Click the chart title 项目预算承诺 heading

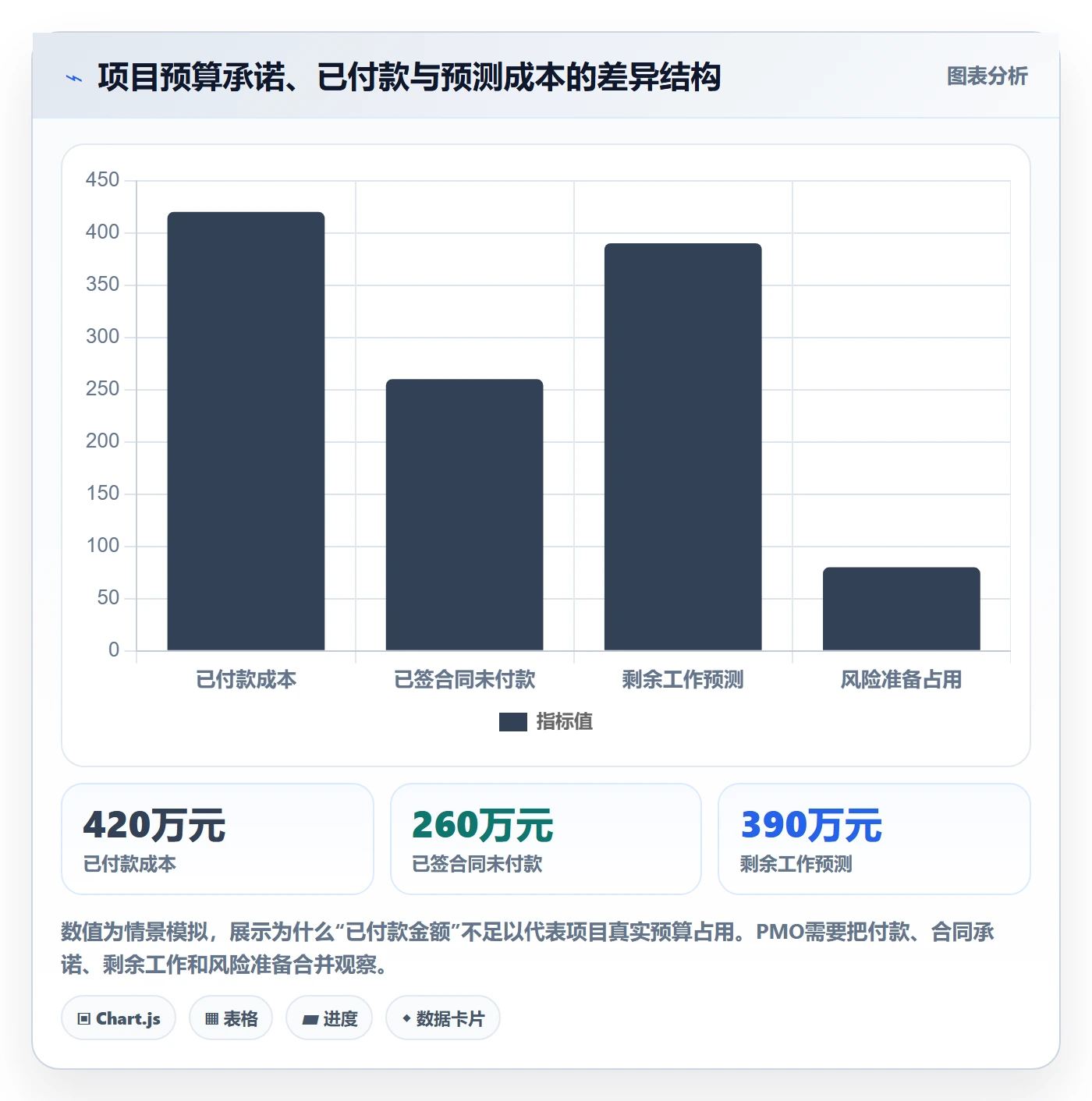(409, 77)
